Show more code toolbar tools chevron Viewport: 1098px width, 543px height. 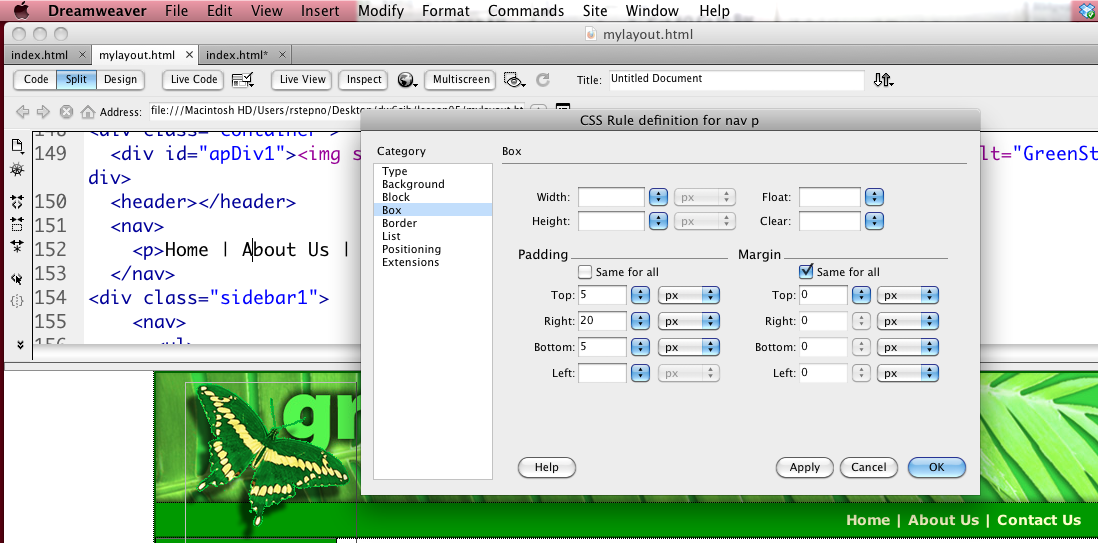[19, 344]
